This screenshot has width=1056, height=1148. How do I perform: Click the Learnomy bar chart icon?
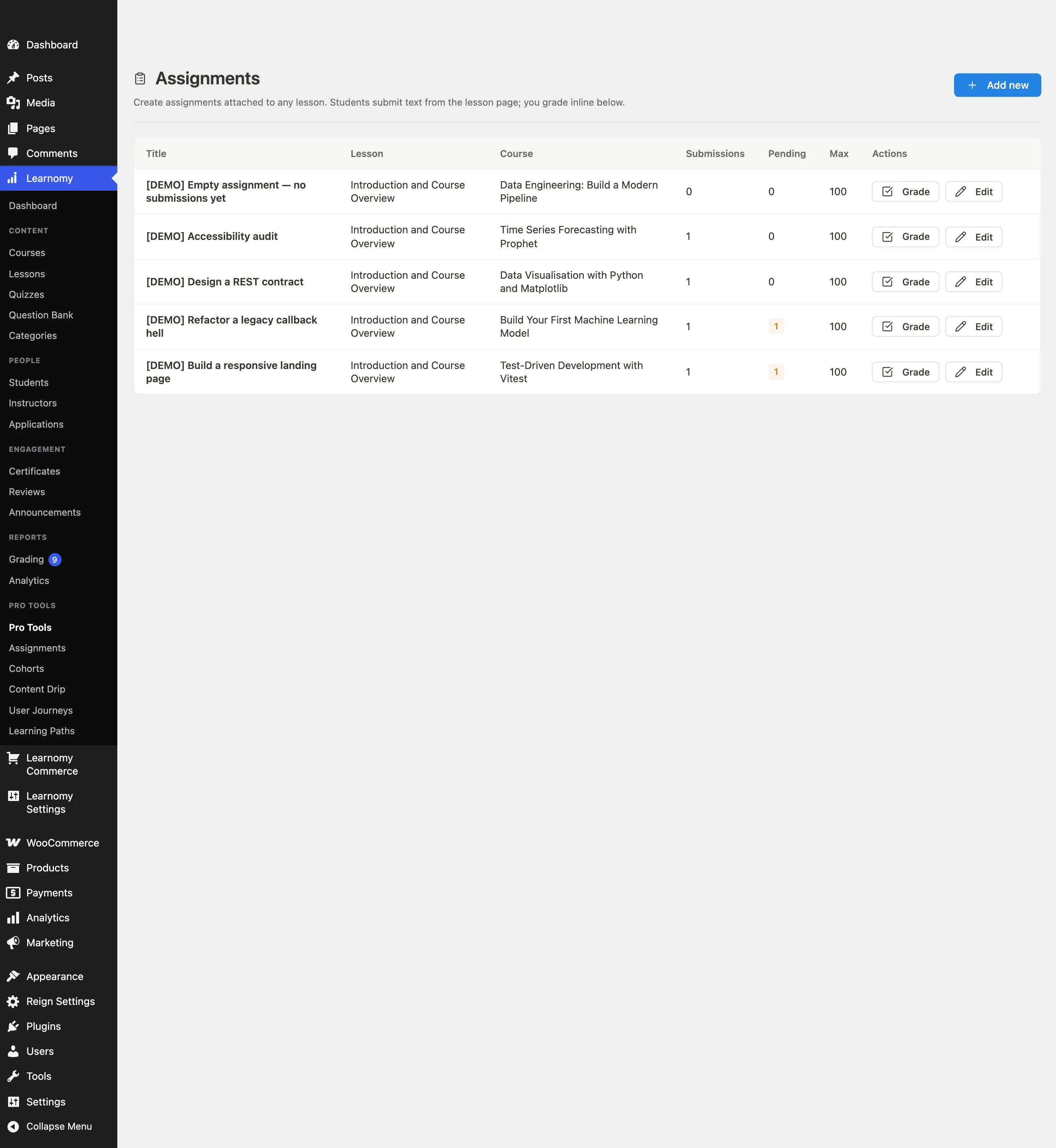pos(13,178)
